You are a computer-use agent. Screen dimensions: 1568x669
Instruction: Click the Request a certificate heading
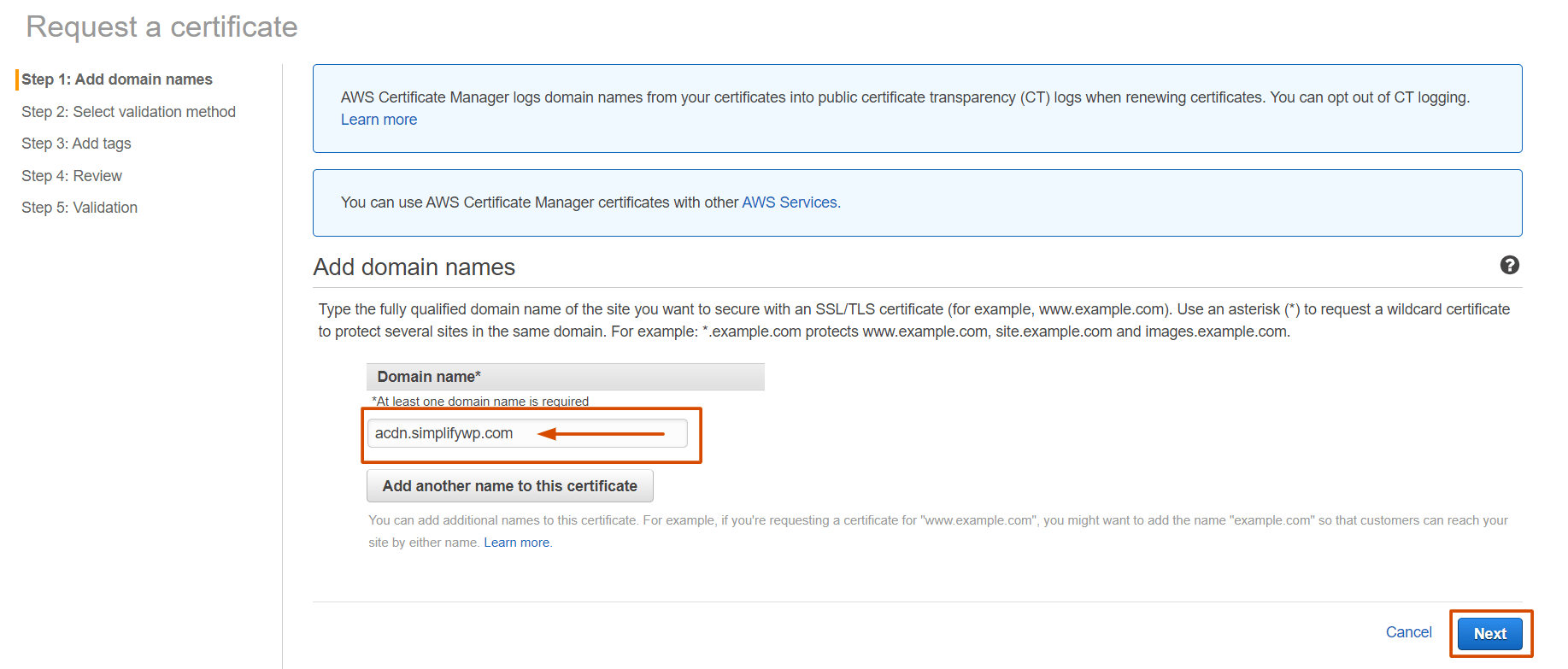pyautogui.click(x=162, y=26)
